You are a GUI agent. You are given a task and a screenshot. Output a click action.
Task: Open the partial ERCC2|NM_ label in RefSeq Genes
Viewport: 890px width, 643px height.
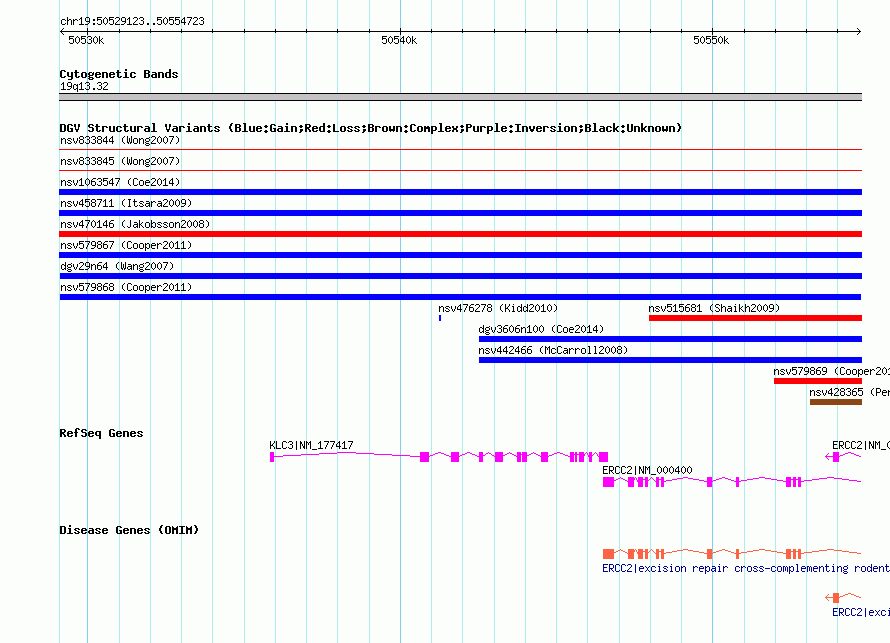860,446
